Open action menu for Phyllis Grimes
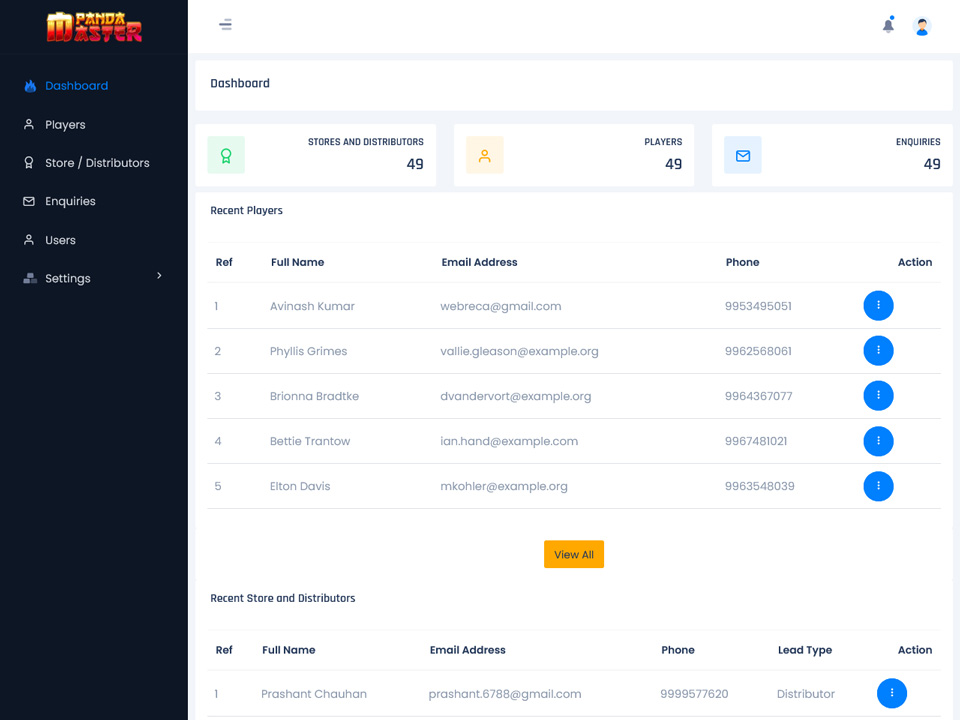The width and height of the screenshot is (960, 720). [878, 351]
